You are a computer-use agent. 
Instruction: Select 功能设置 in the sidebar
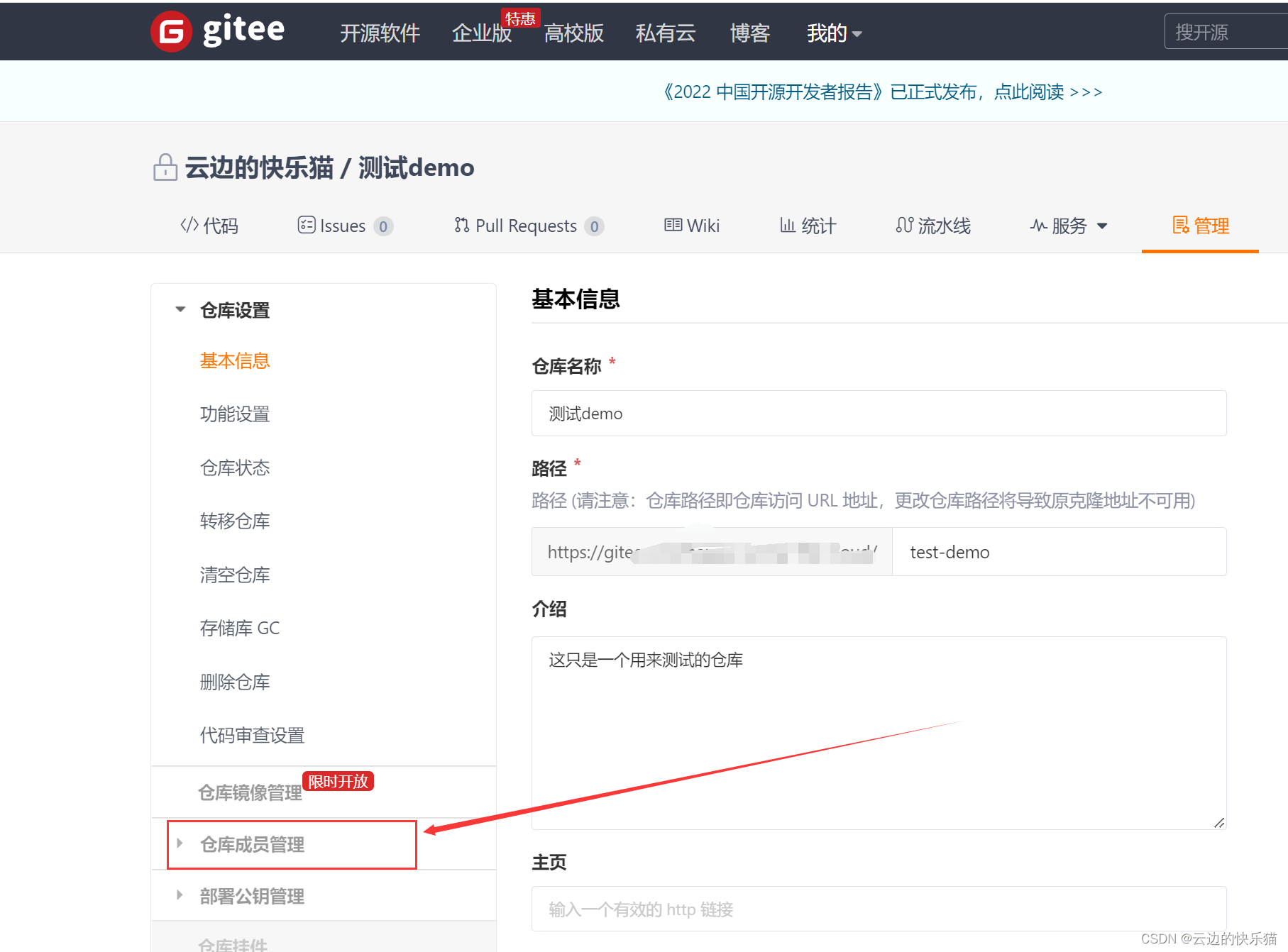click(x=235, y=414)
